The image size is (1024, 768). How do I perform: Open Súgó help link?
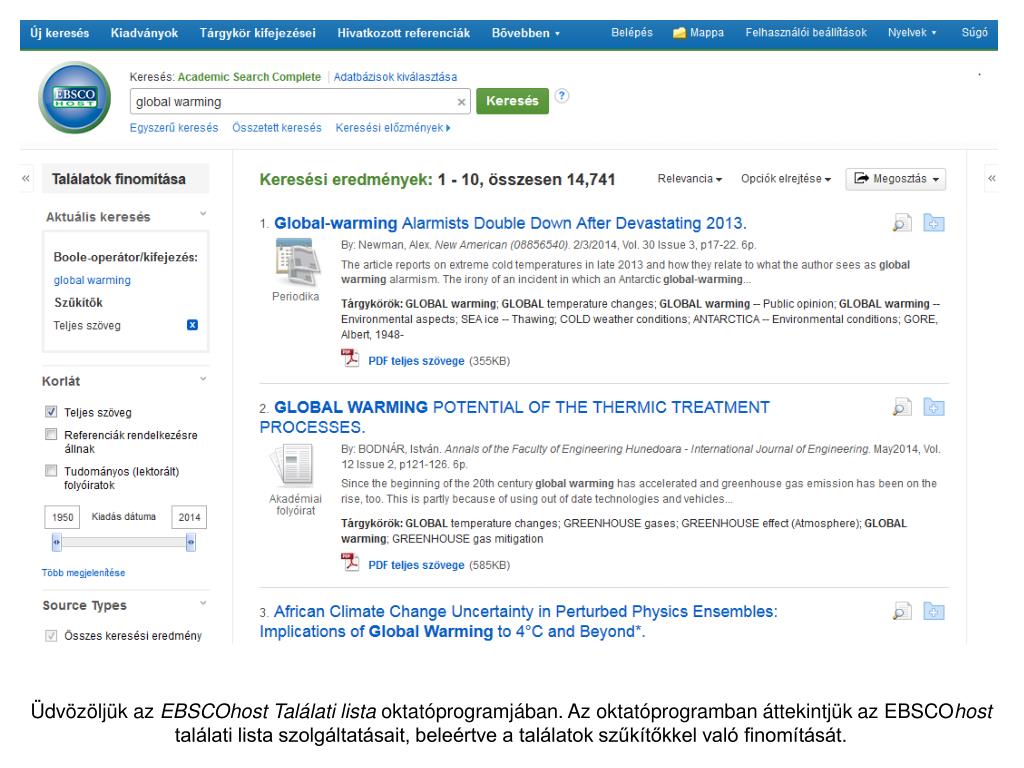coord(974,33)
